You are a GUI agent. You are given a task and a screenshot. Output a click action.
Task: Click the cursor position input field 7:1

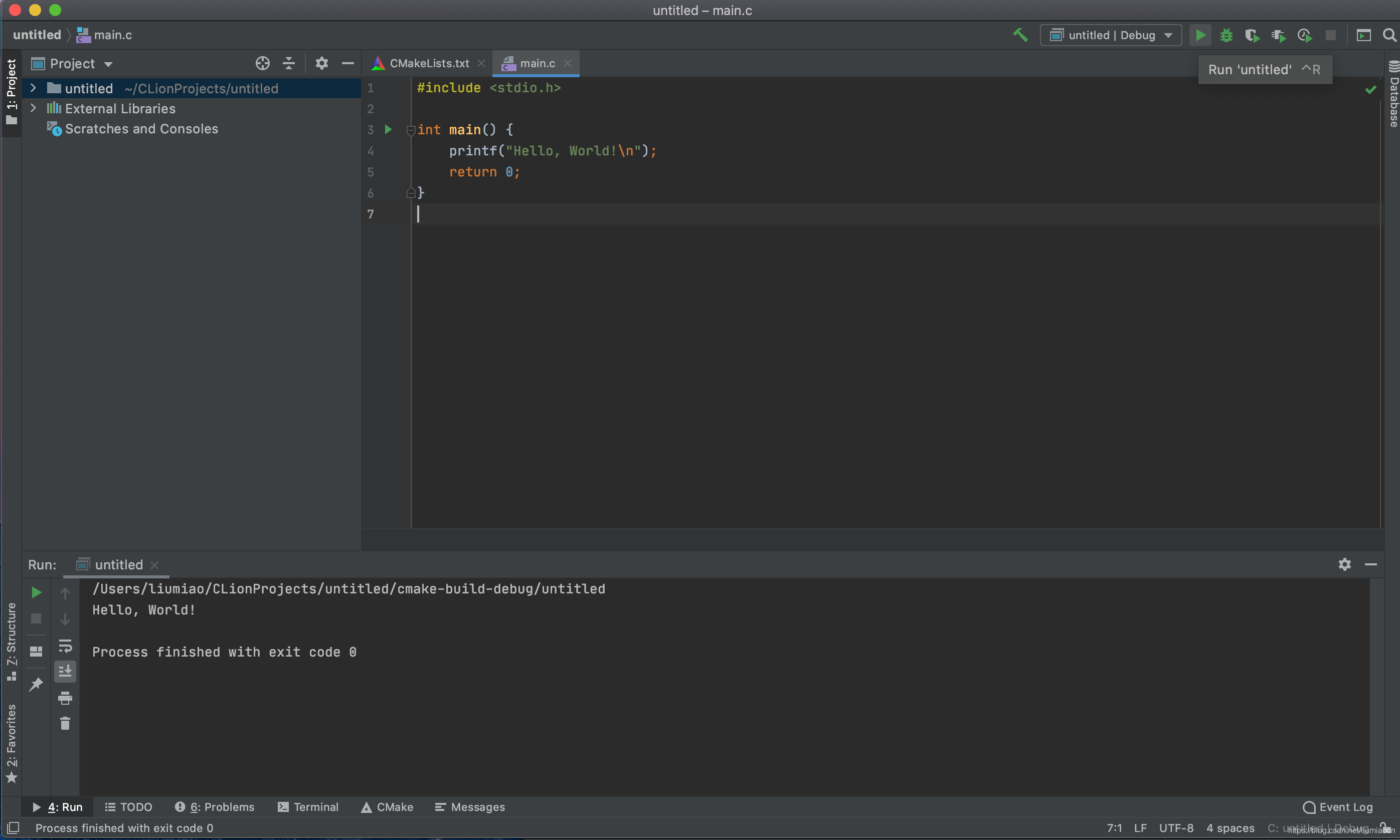coord(1113,827)
